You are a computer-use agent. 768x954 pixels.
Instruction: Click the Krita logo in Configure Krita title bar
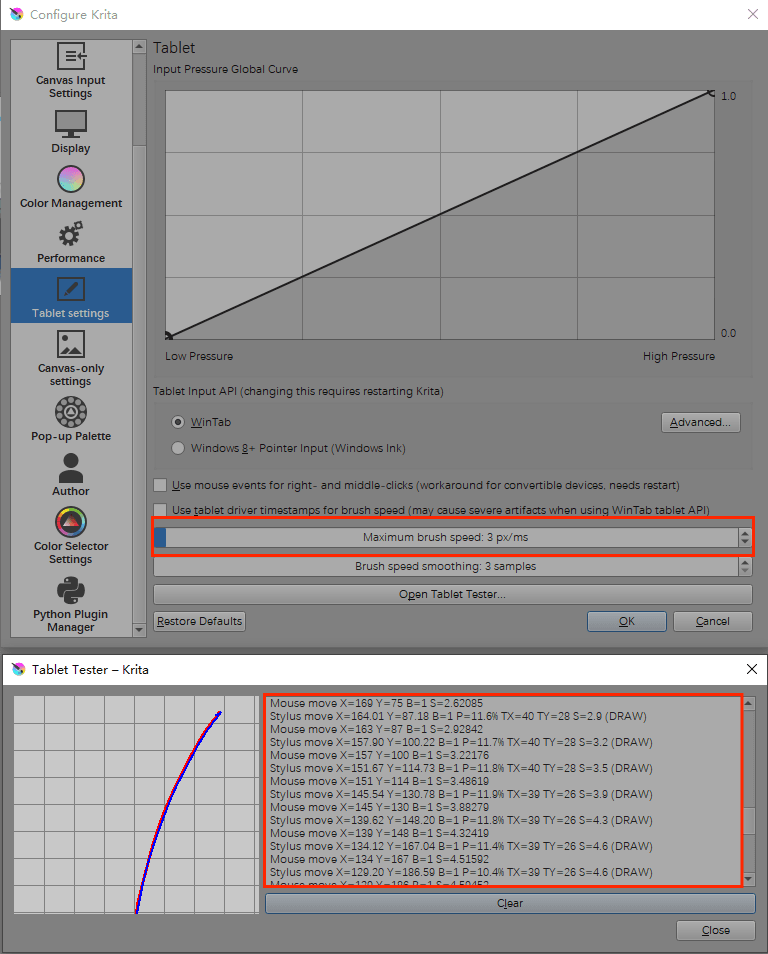16,14
